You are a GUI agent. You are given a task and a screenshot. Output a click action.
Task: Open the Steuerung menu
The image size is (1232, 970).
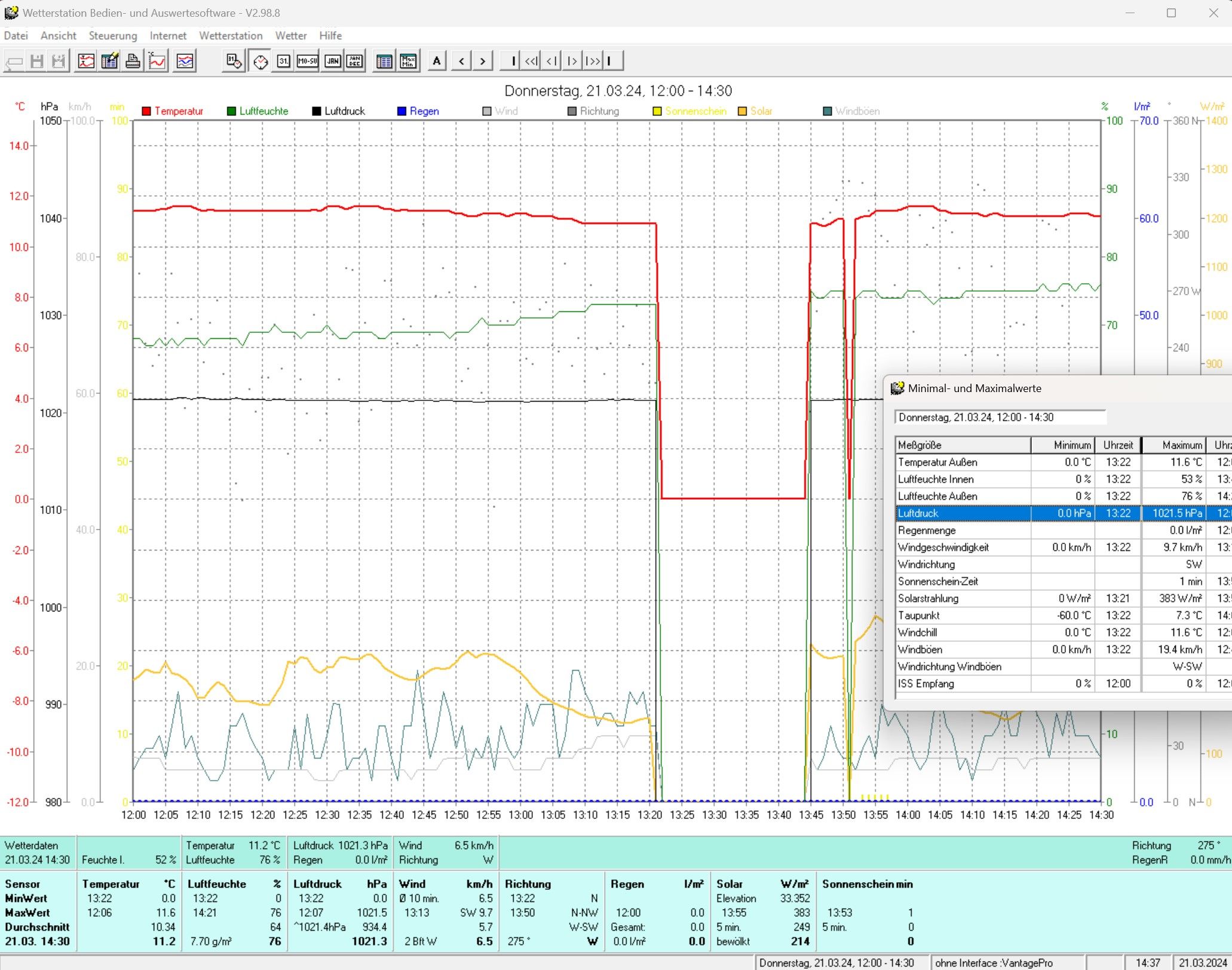click(113, 36)
